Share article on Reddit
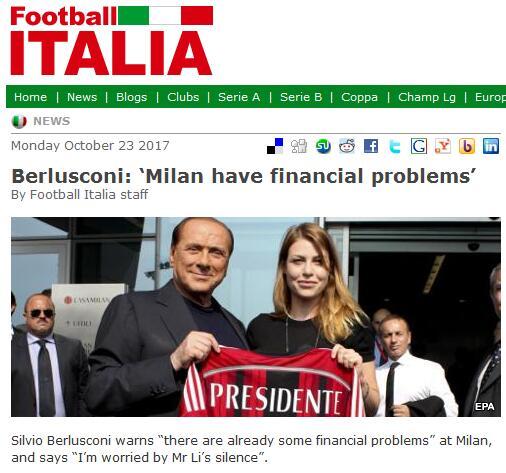The image size is (506, 473). [347, 146]
